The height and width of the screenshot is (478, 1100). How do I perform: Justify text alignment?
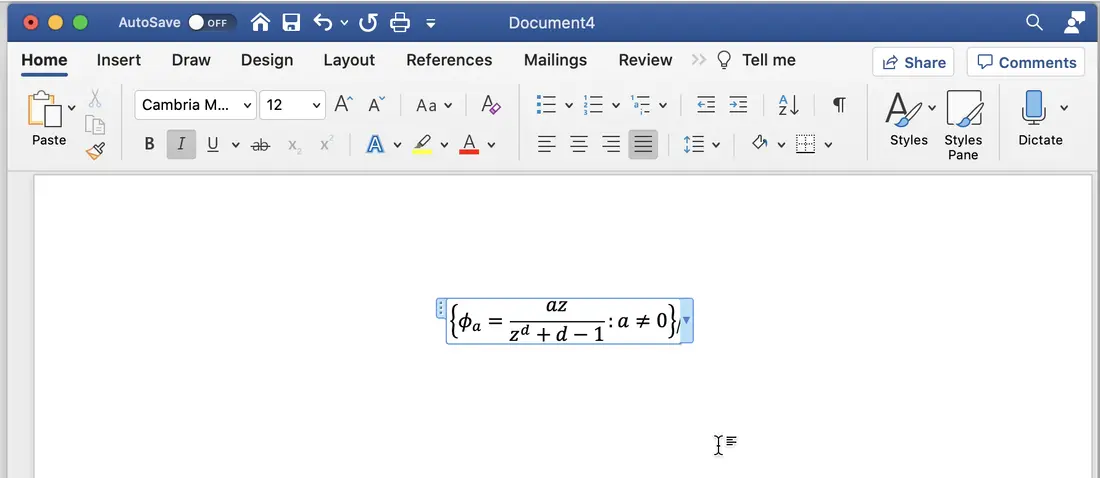[643, 145]
